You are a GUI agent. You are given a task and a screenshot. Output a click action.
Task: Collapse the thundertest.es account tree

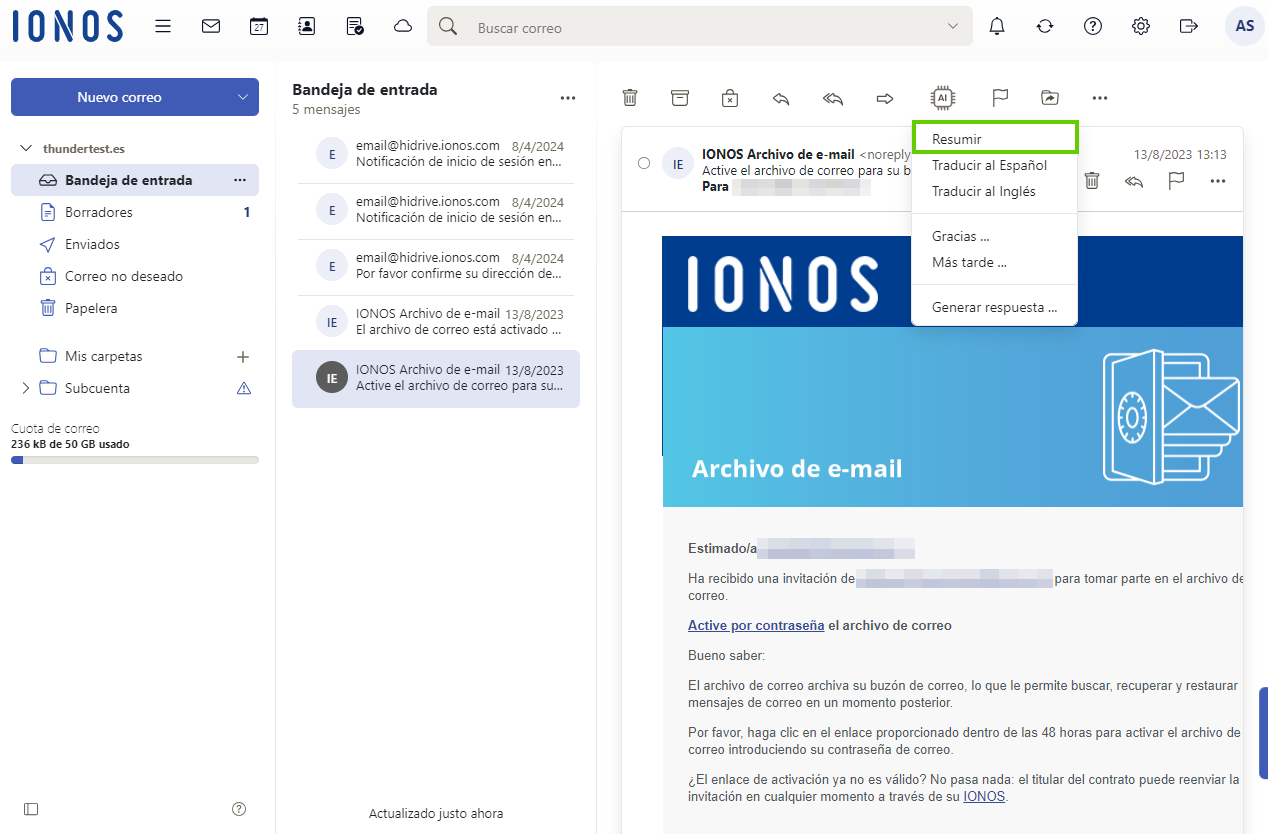[x=26, y=148]
